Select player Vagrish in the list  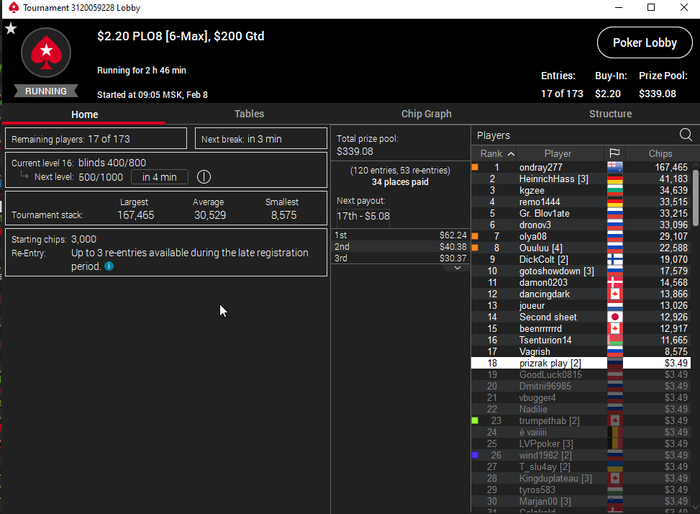(580, 351)
